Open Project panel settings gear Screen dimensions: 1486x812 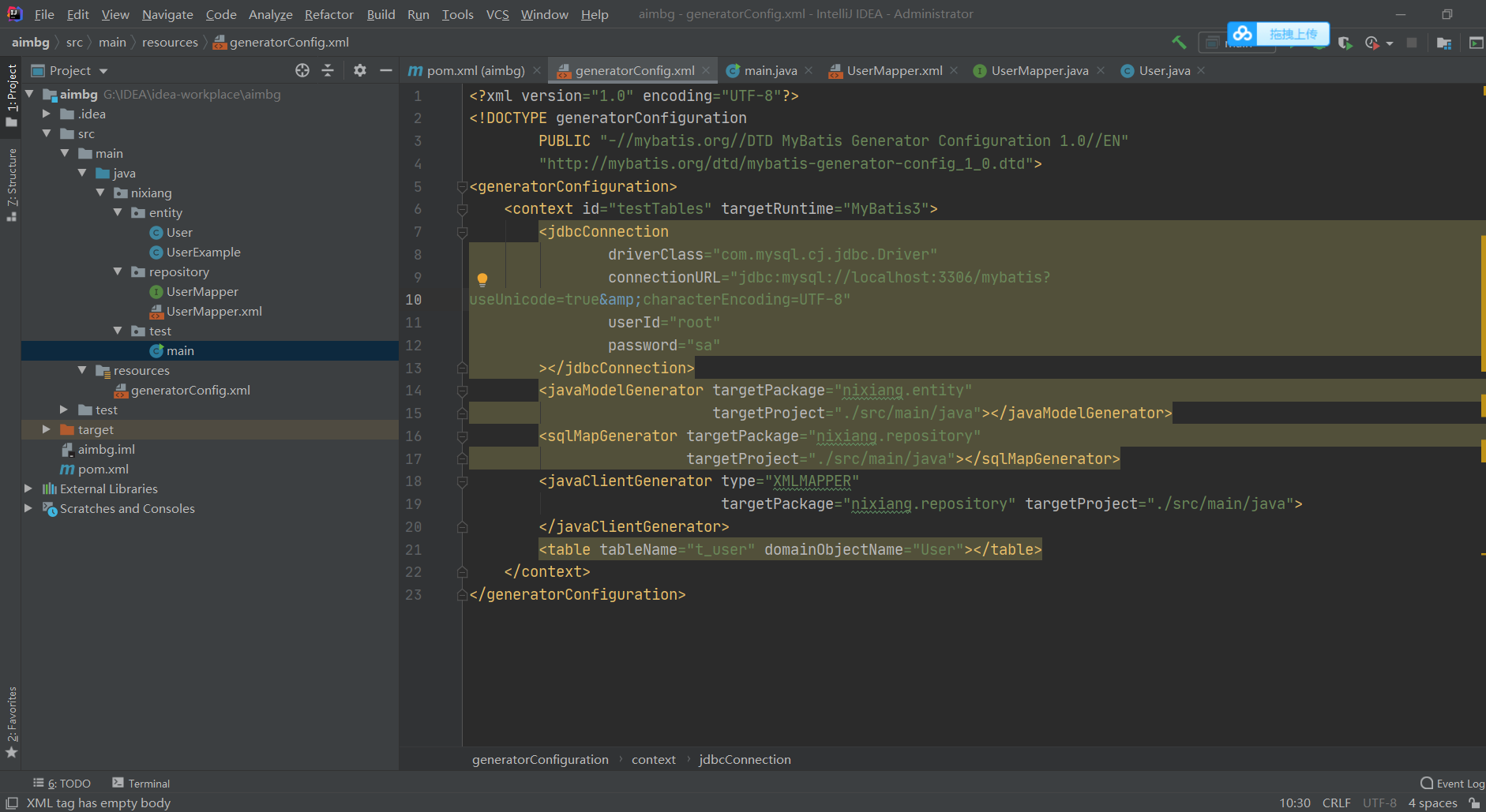point(360,70)
